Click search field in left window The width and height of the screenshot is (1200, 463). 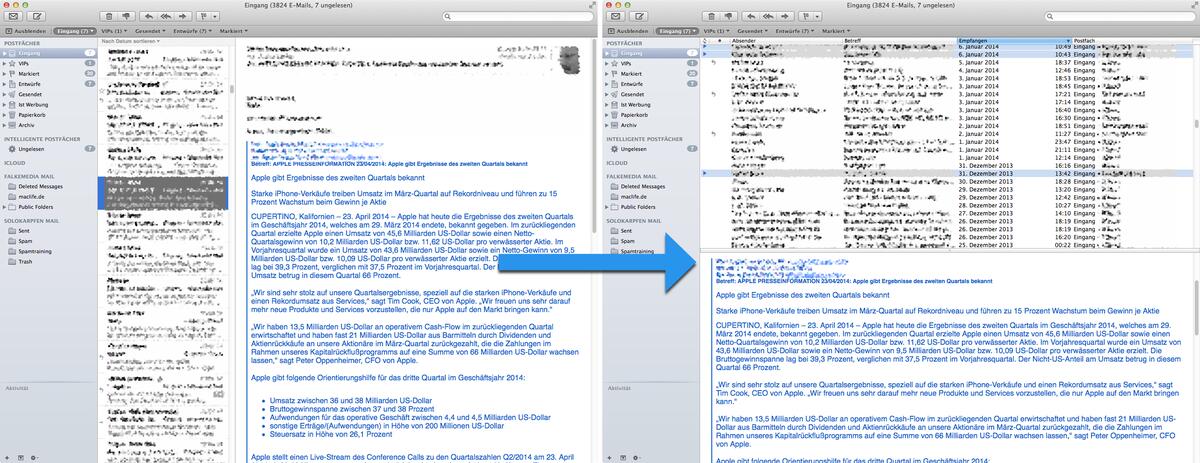(516, 17)
